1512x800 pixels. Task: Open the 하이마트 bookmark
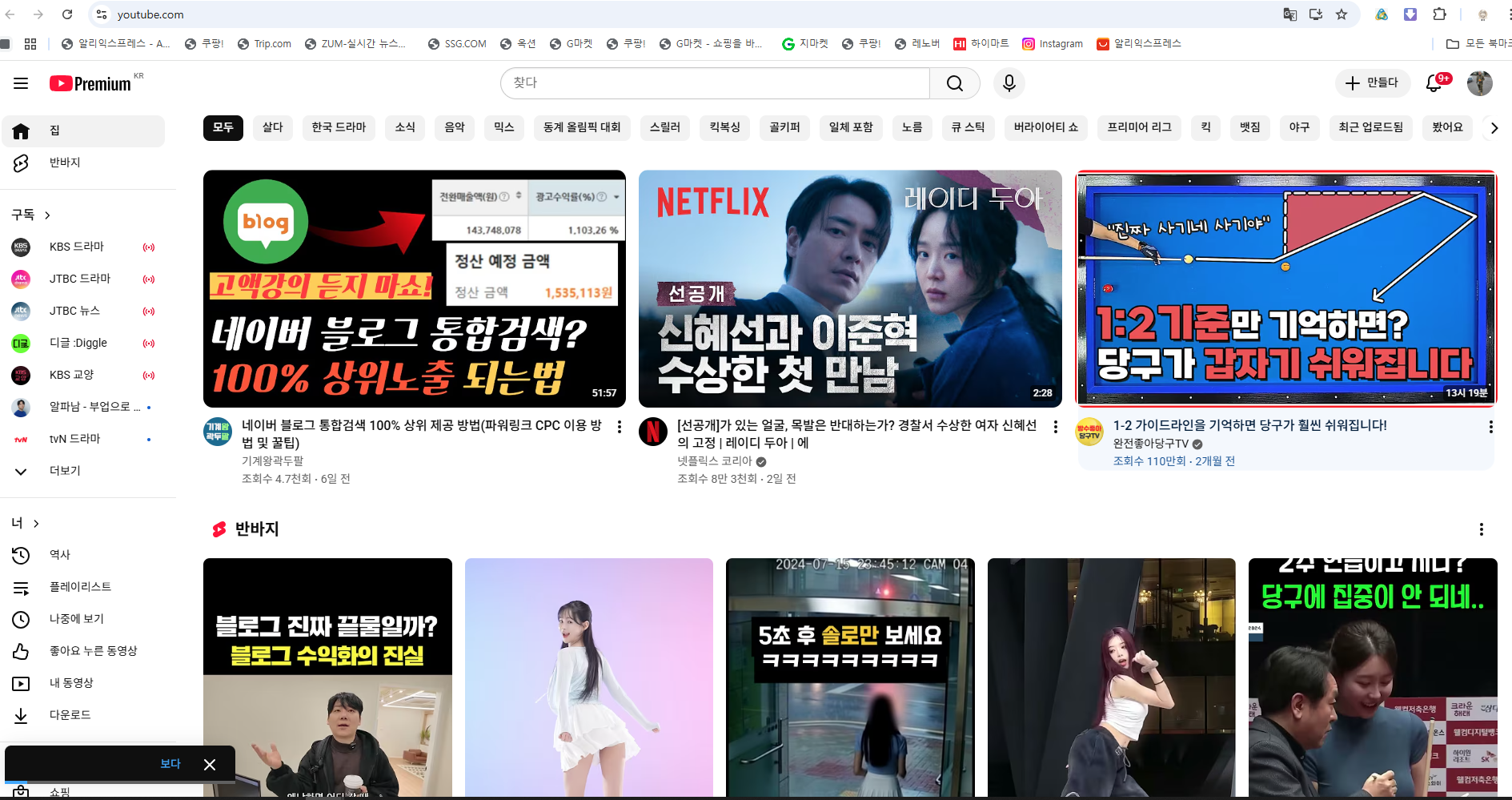[981, 44]
